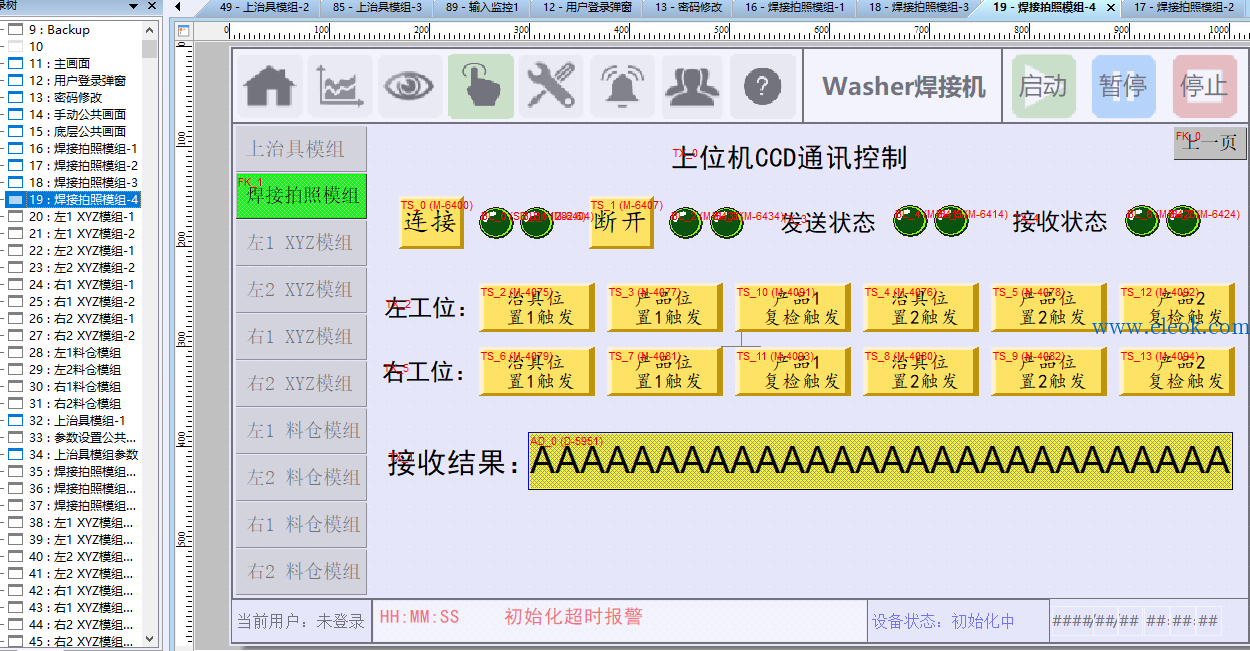Select the green touch-hand manual icon
The width and height of the screenshot is (1250, 651).
click(481, 87)
